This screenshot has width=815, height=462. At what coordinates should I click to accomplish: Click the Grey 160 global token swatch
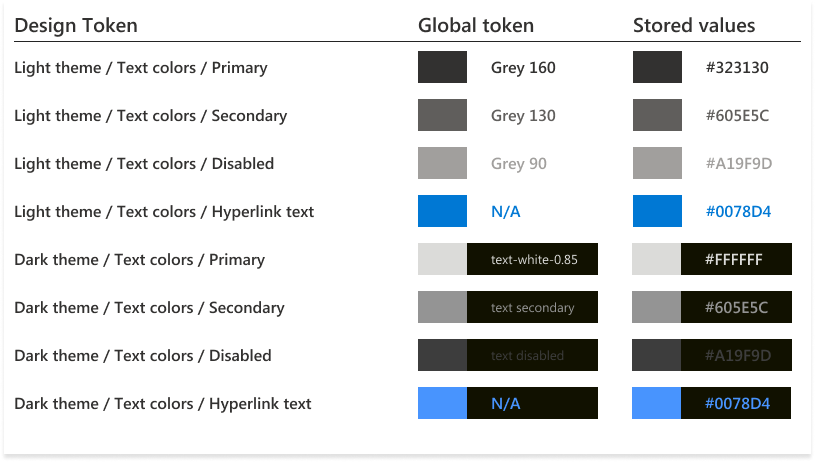coord(442,67)
